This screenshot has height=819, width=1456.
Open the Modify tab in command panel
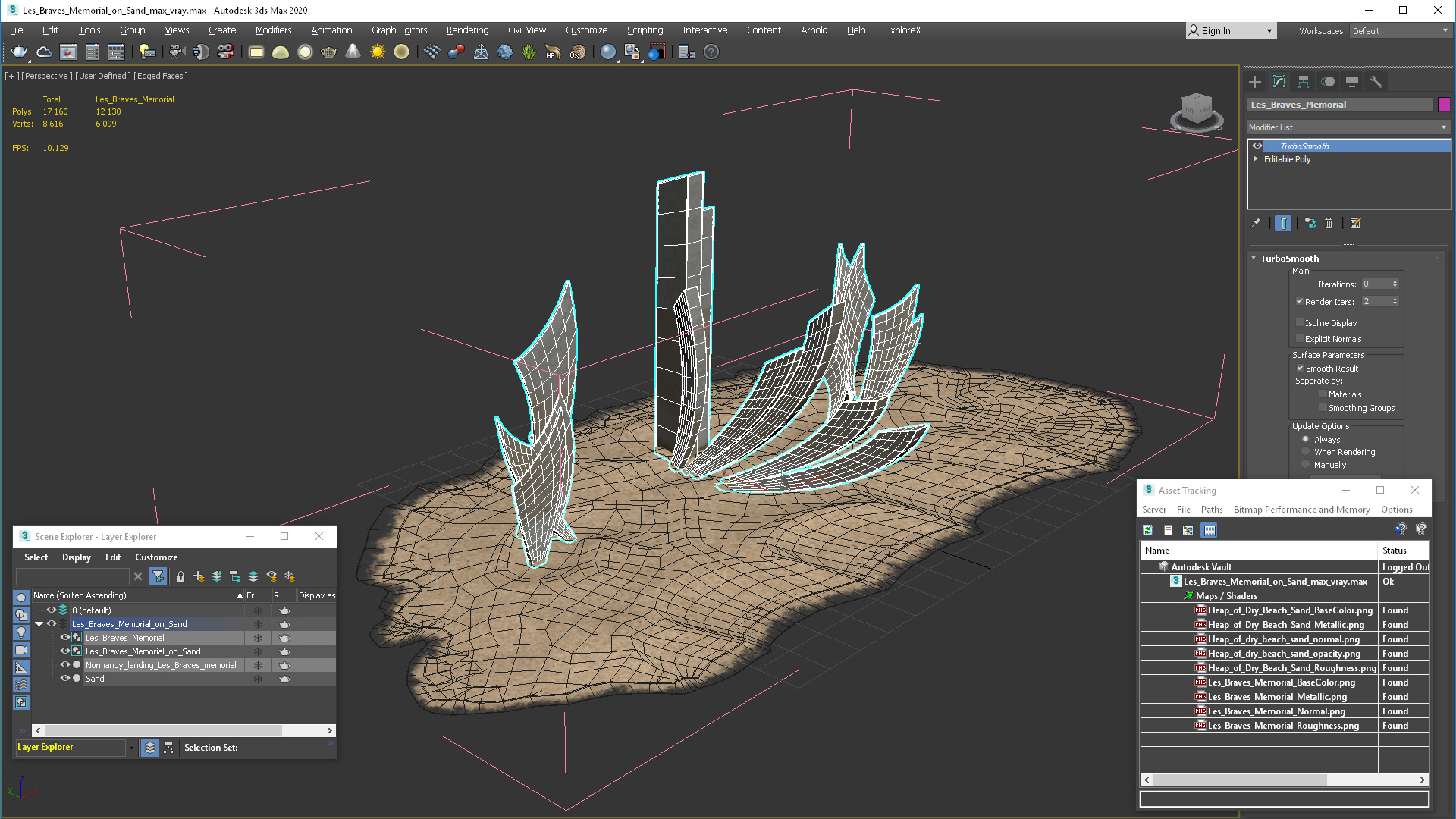pyautogui.click(x=1279, y=82)
